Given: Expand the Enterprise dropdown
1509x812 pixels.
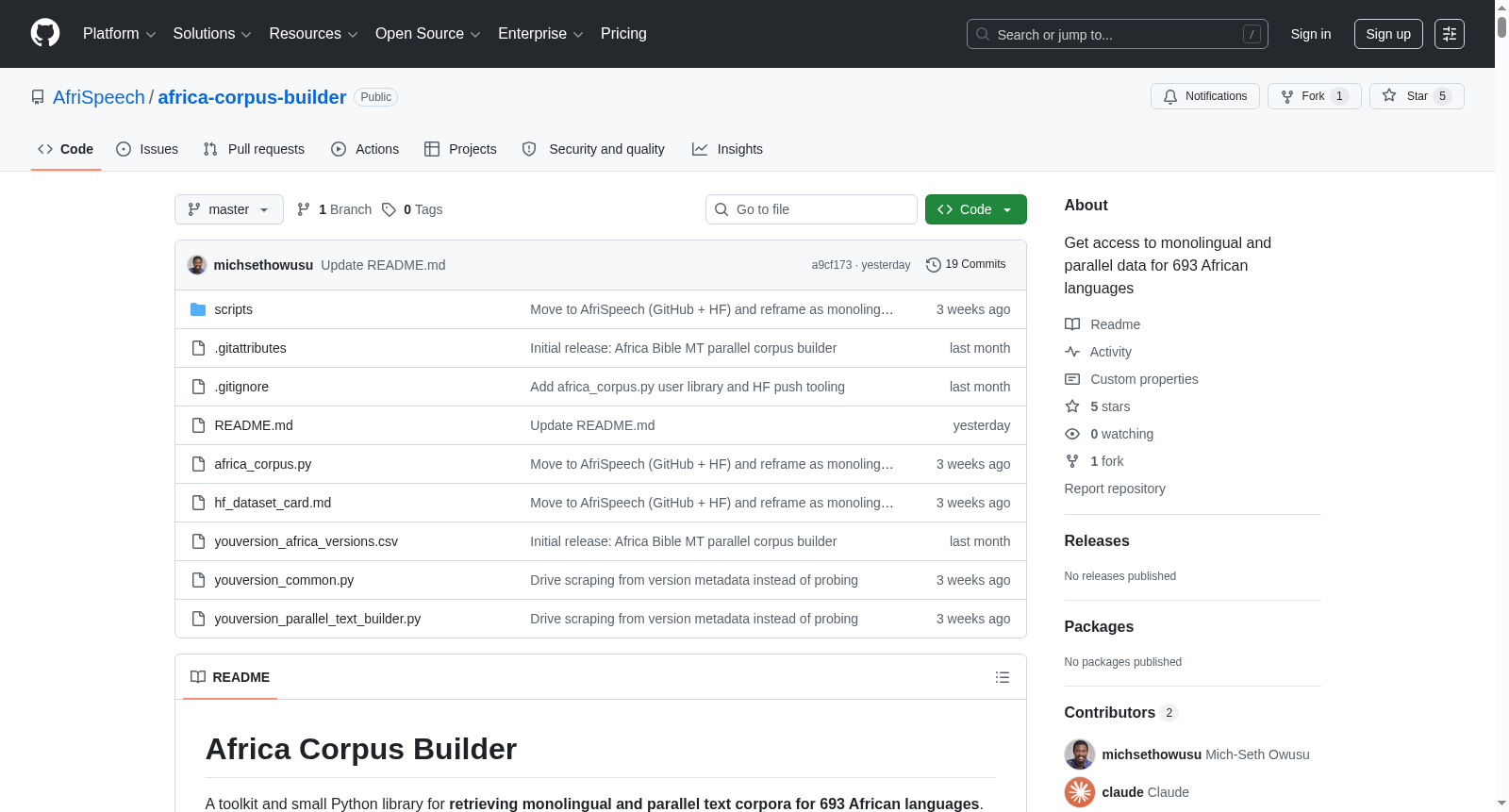Looking at the screenshot, I should (540, 34).
